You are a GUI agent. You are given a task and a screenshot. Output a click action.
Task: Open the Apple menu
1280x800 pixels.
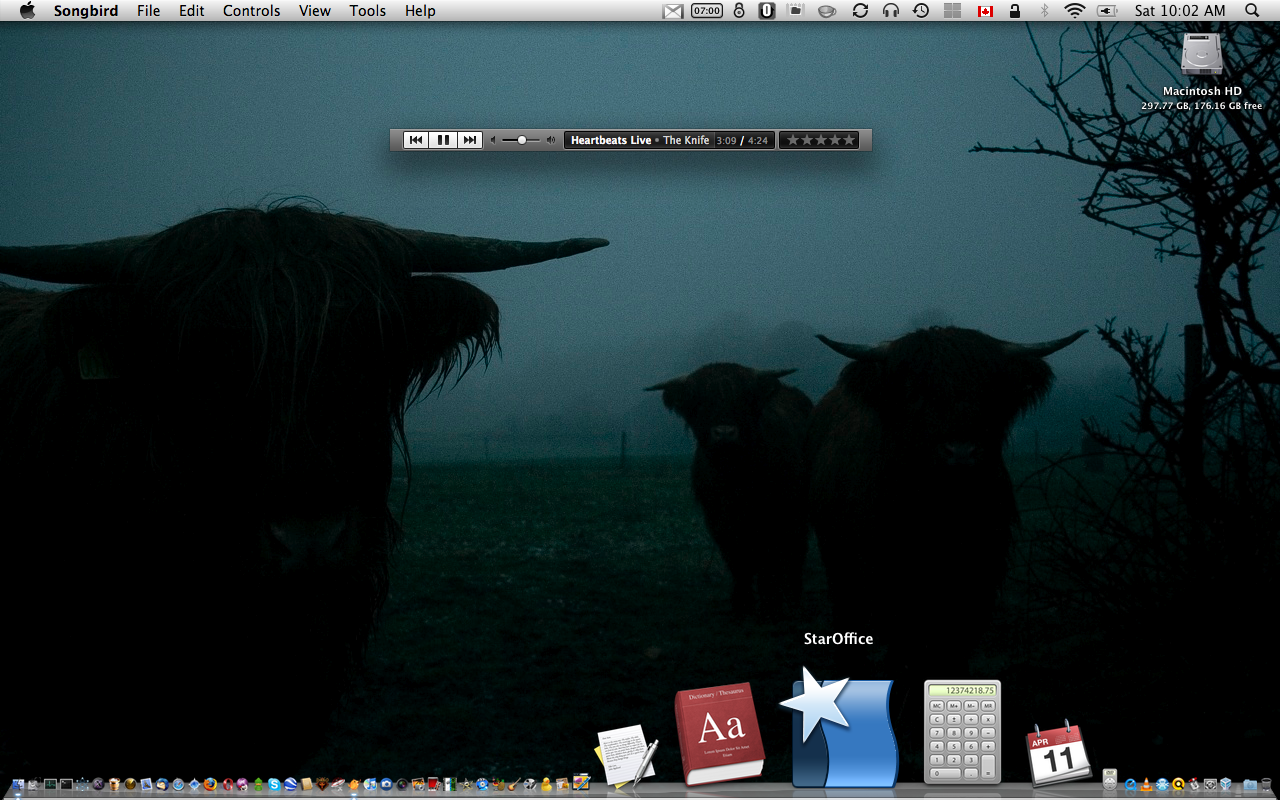28,11
